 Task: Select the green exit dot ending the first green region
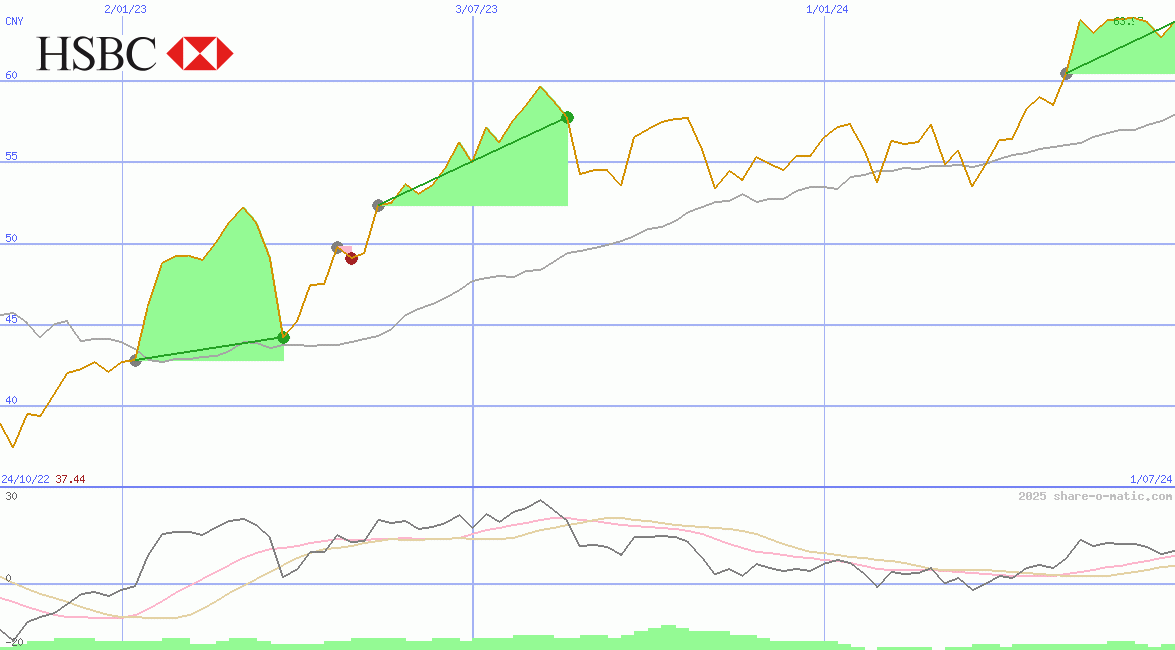coord(283,337)
